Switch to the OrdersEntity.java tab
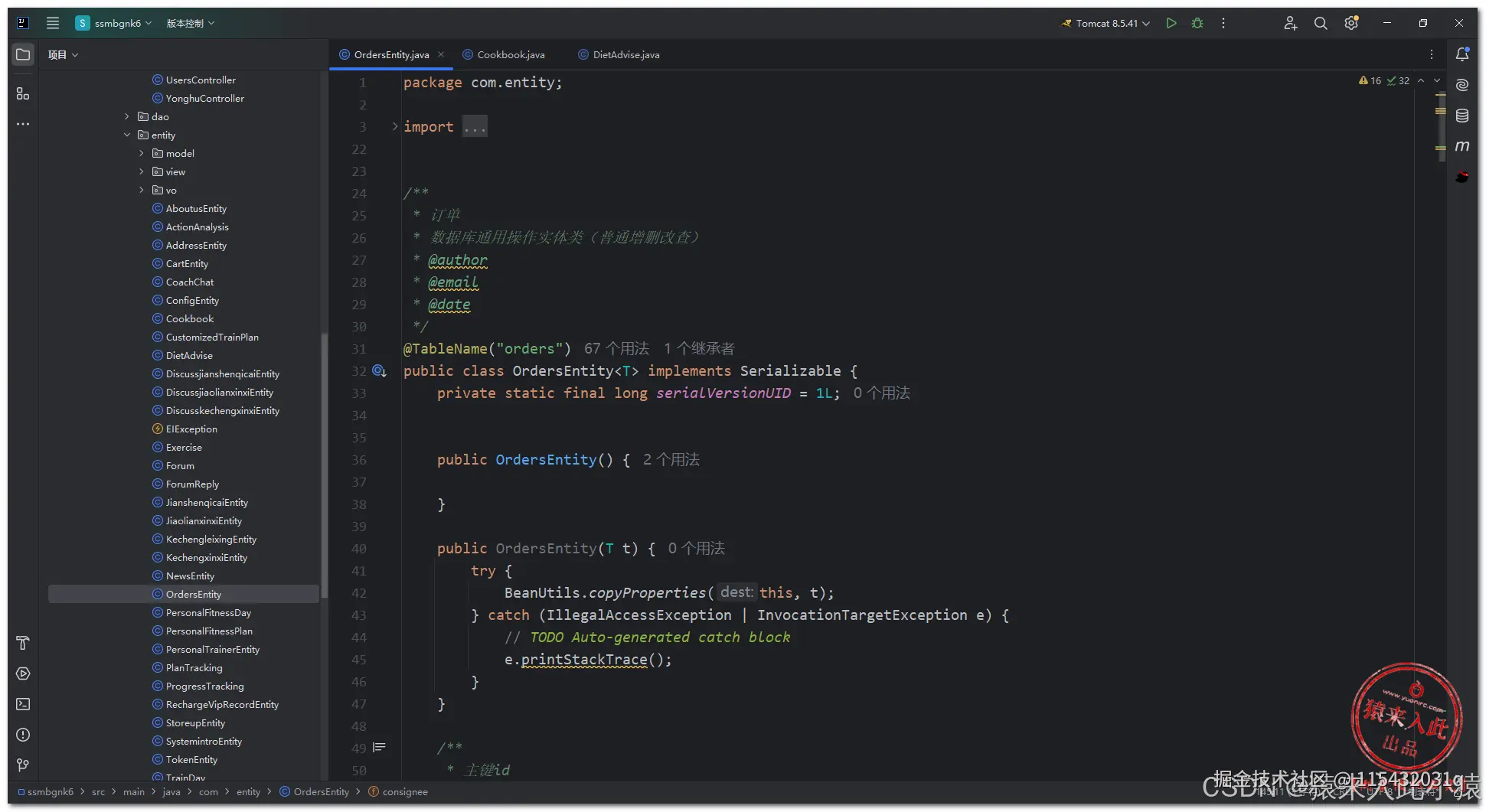Image resolution: width=1486 pixels, height=812 pixels. click(x=391, y=54)
